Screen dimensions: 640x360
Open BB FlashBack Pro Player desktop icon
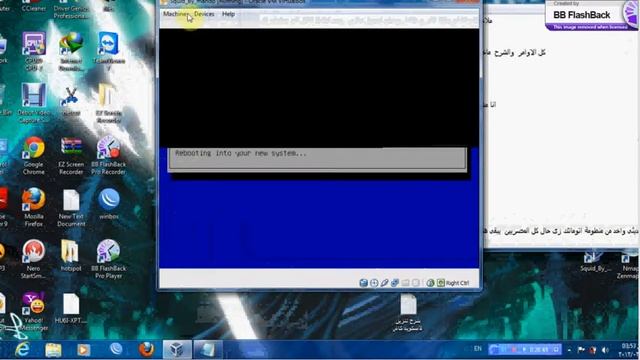click(x=109, y=259)
